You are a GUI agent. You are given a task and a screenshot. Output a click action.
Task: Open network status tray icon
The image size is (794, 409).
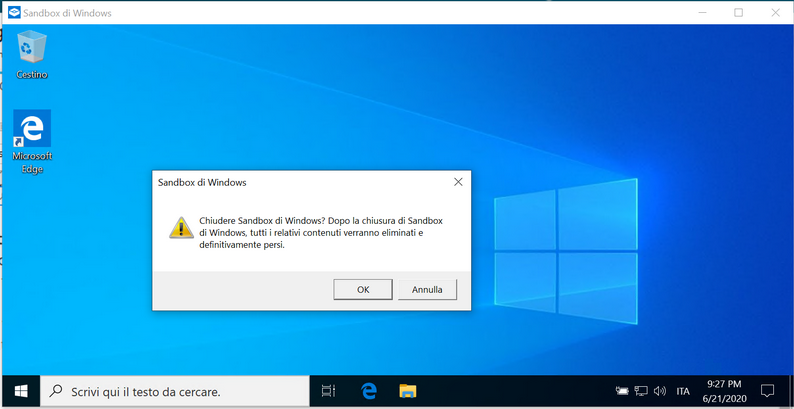click(x=641, y=391)
